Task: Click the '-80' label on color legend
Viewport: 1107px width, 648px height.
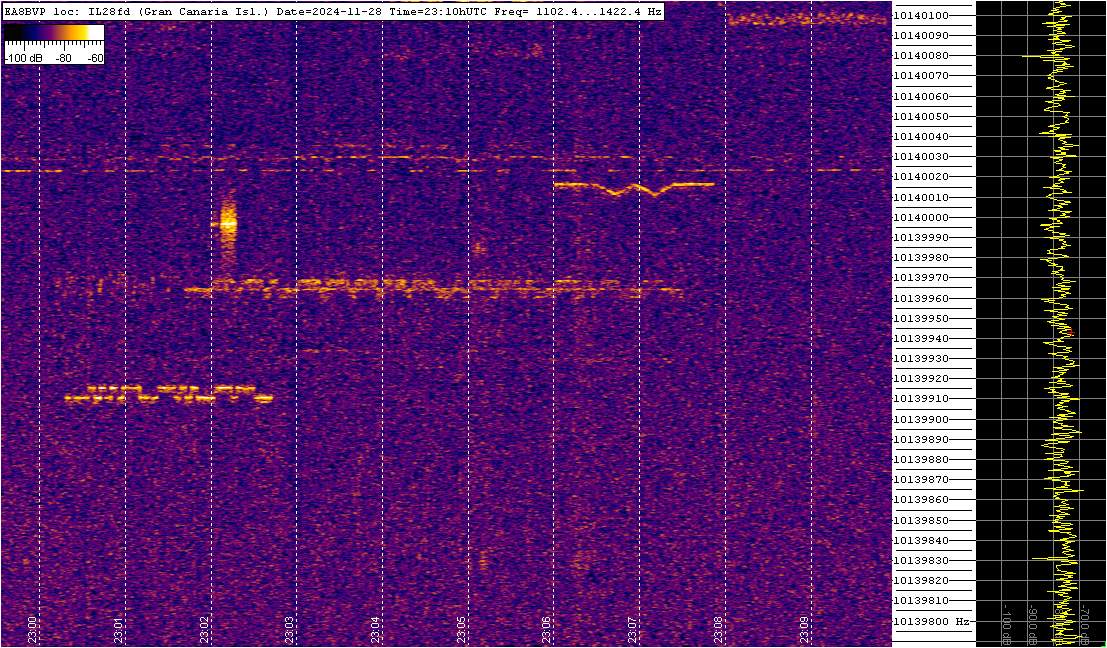Action: 63,59
